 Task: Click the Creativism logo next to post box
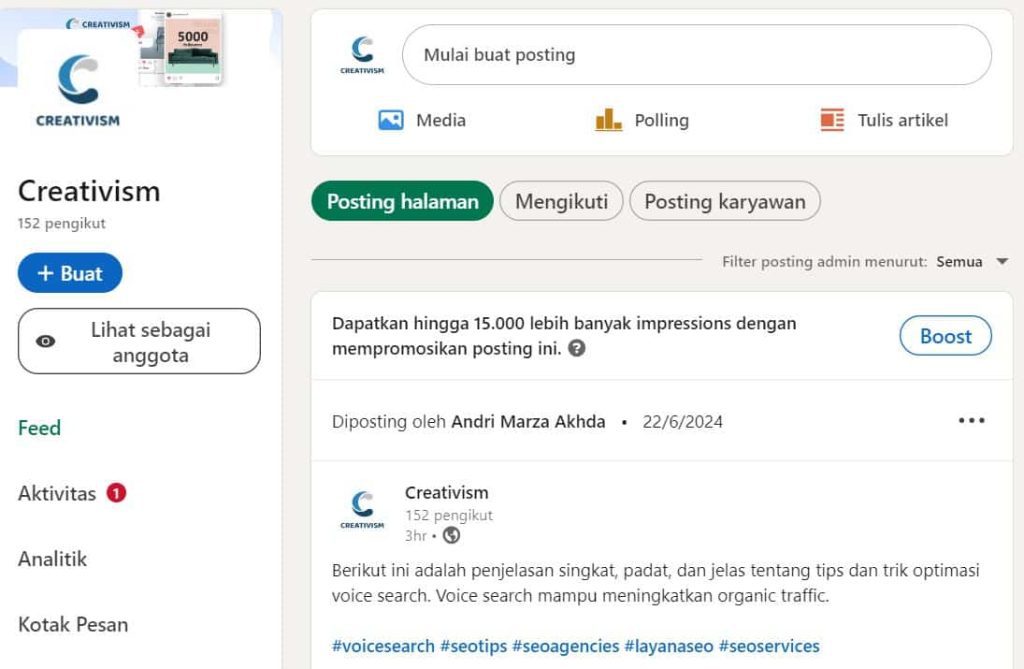(x=360, y=52)
